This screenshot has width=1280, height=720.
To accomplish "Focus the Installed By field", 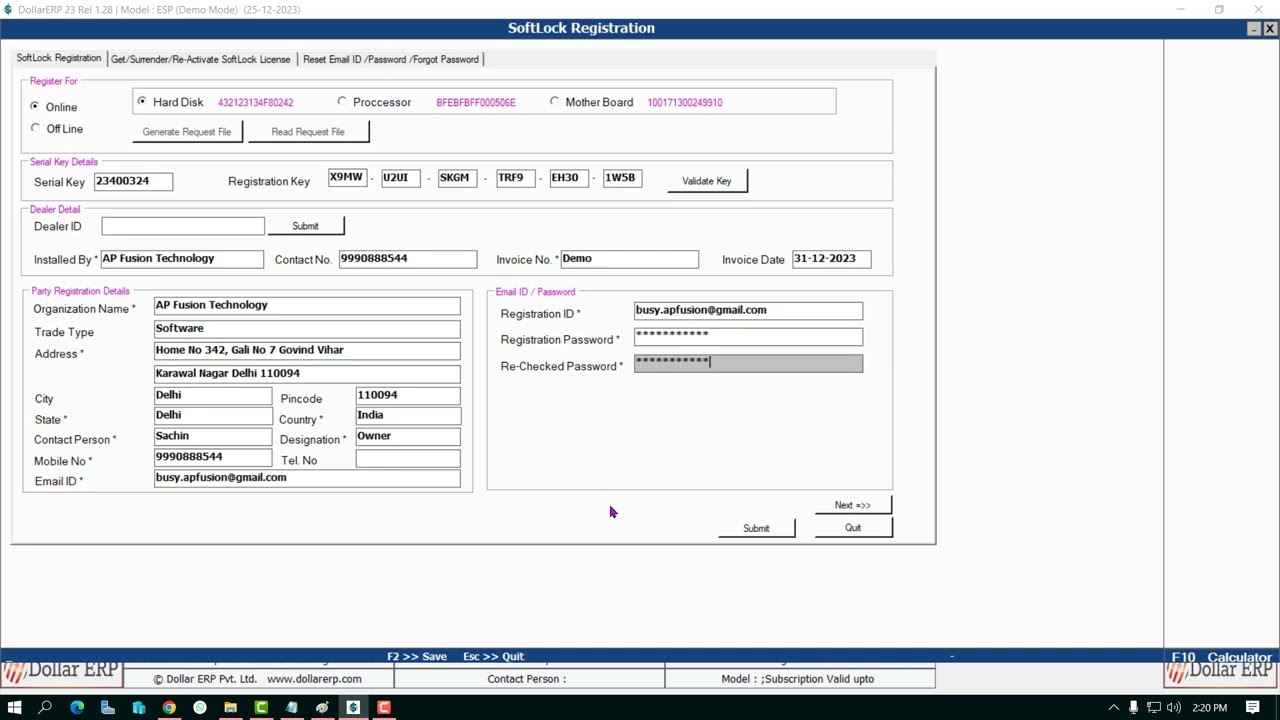I will (x=182, y=259).
